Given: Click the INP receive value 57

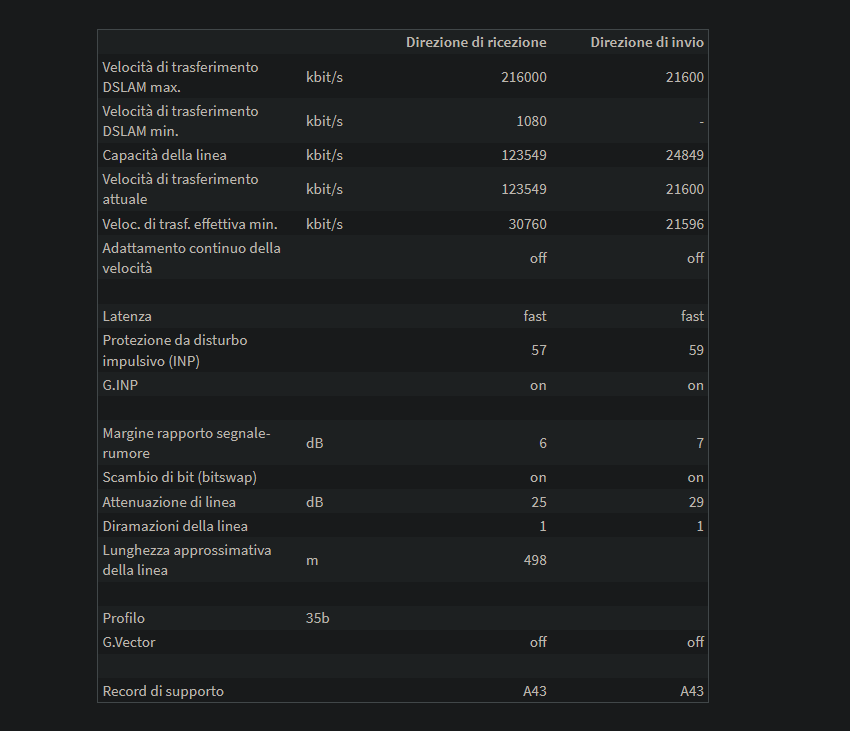Looking at the screenshot, I should click(539, 350).
